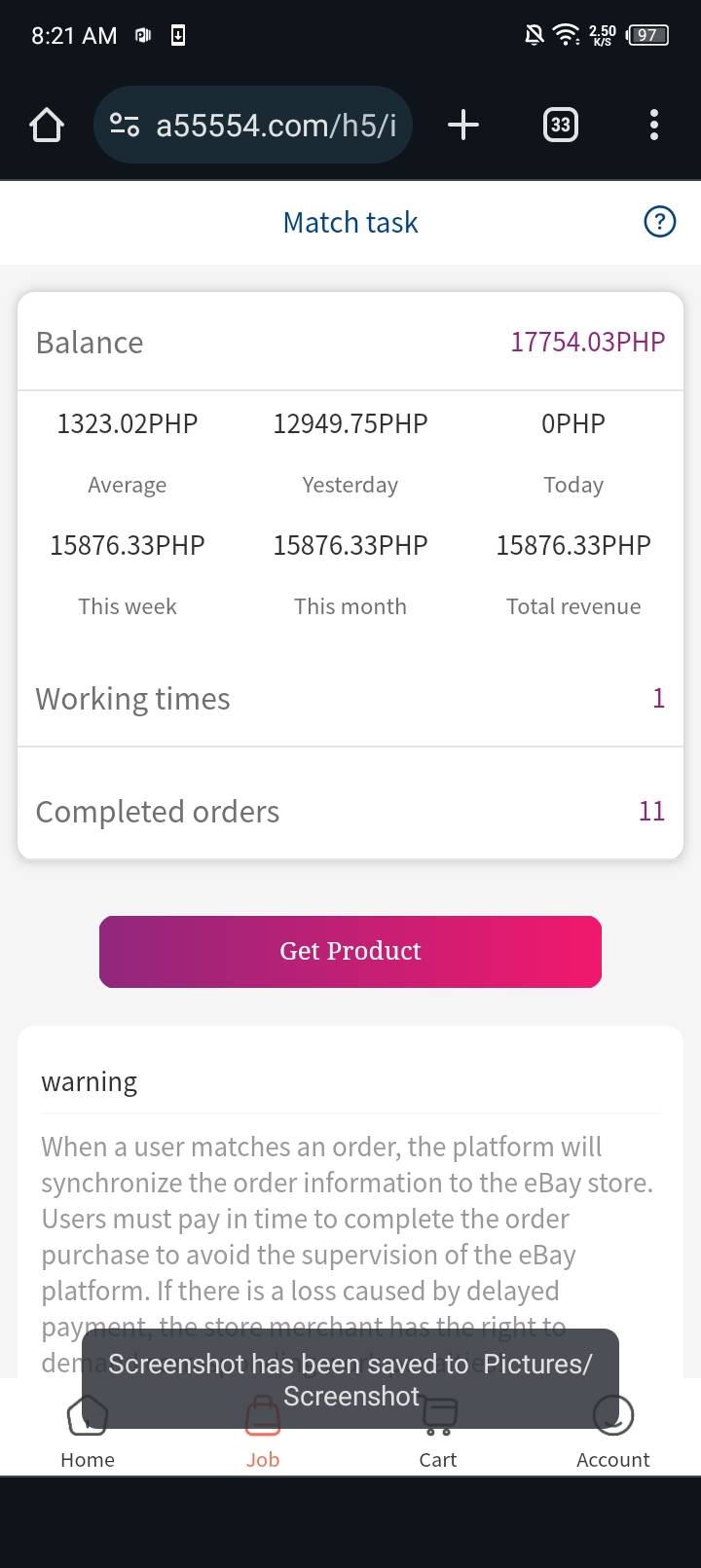Open the browser three-dot menu

click(653, 126)
